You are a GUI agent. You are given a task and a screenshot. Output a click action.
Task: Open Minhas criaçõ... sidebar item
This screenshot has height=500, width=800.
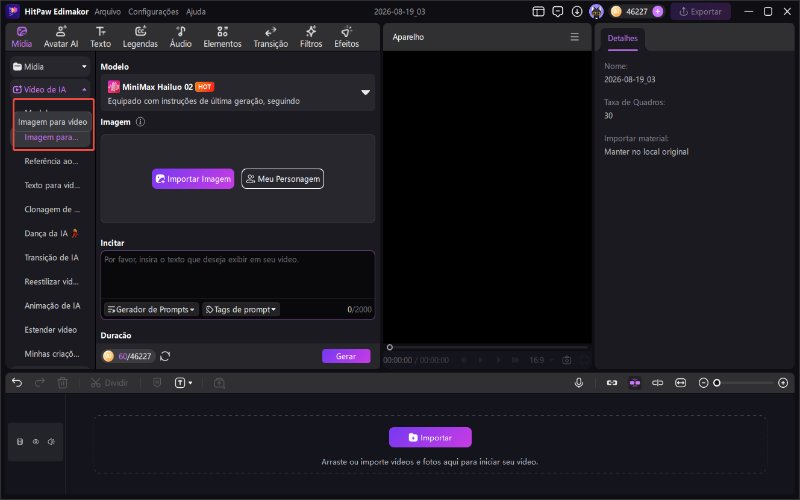[52, 354]
